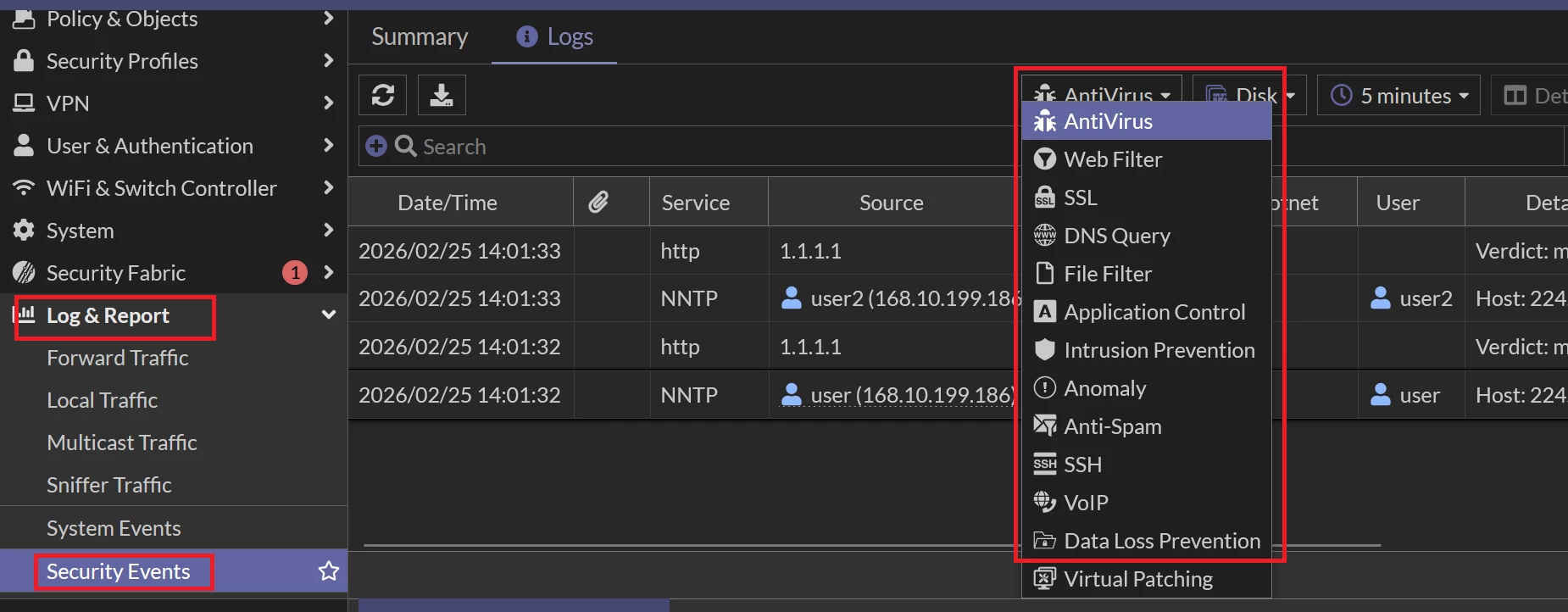
Task: Choose File Filter from the list
Action: click(1147, 274)
